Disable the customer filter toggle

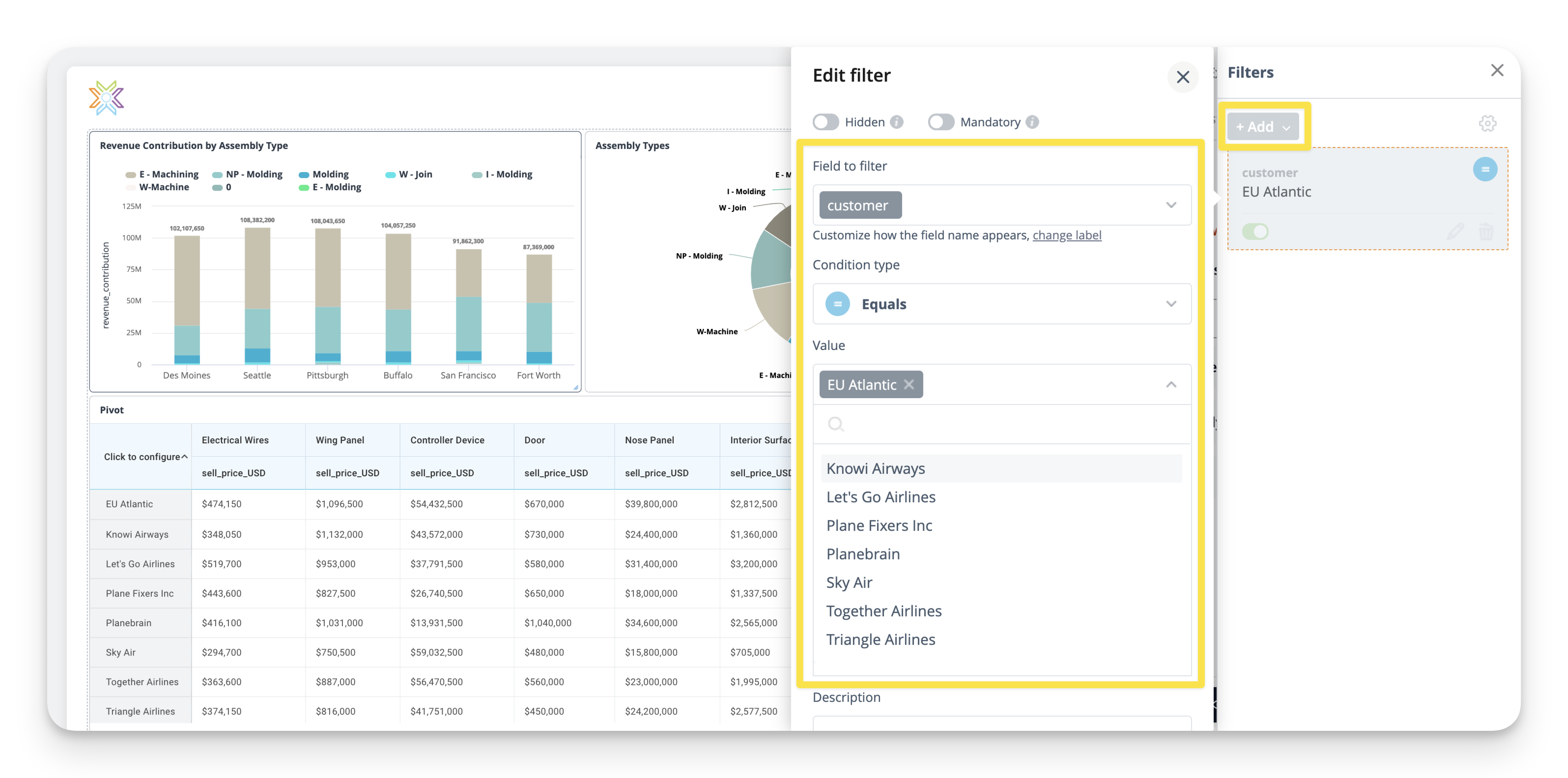pyautogui.click(x=1255, y=231)
